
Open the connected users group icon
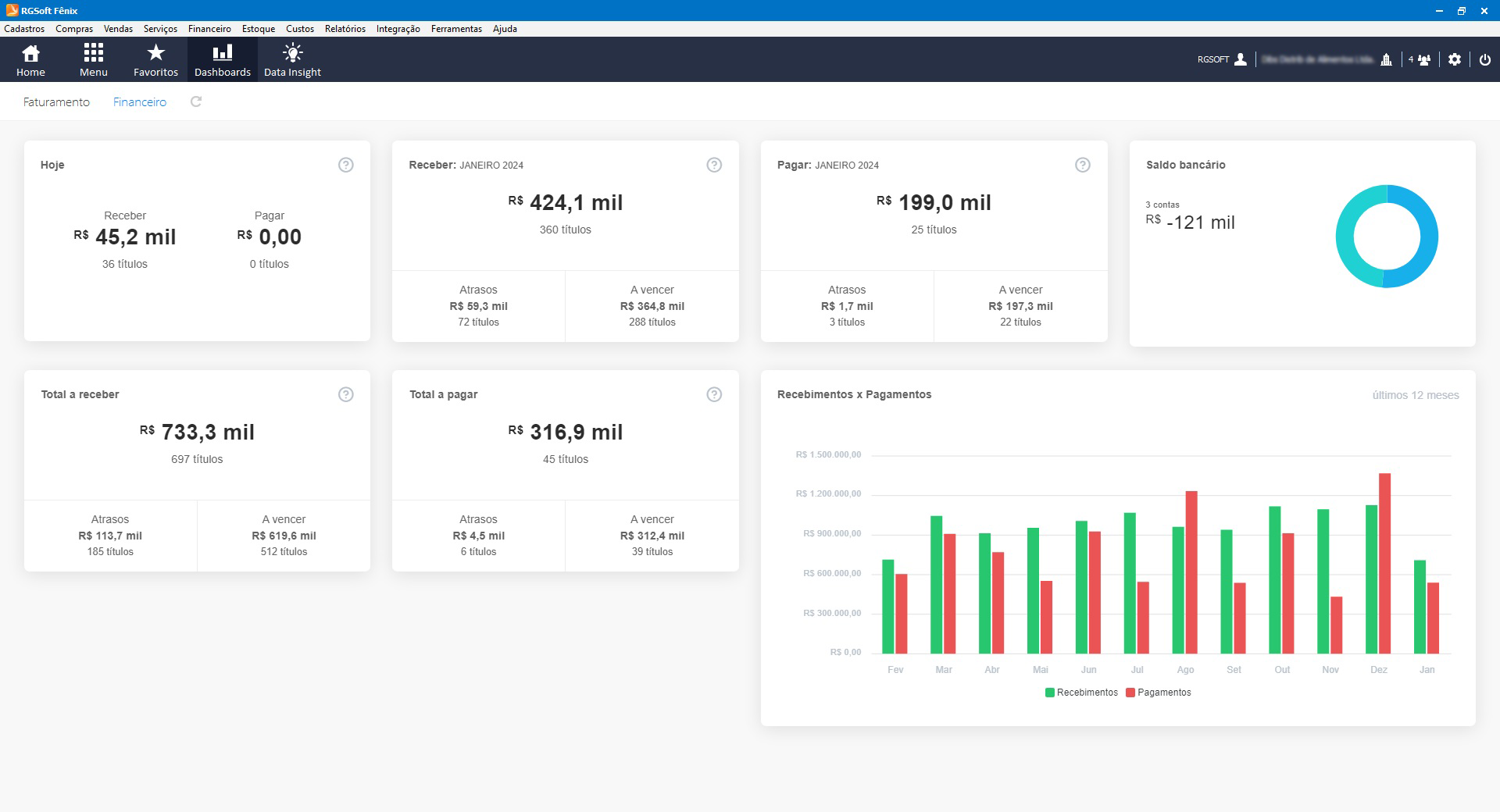1424,59
